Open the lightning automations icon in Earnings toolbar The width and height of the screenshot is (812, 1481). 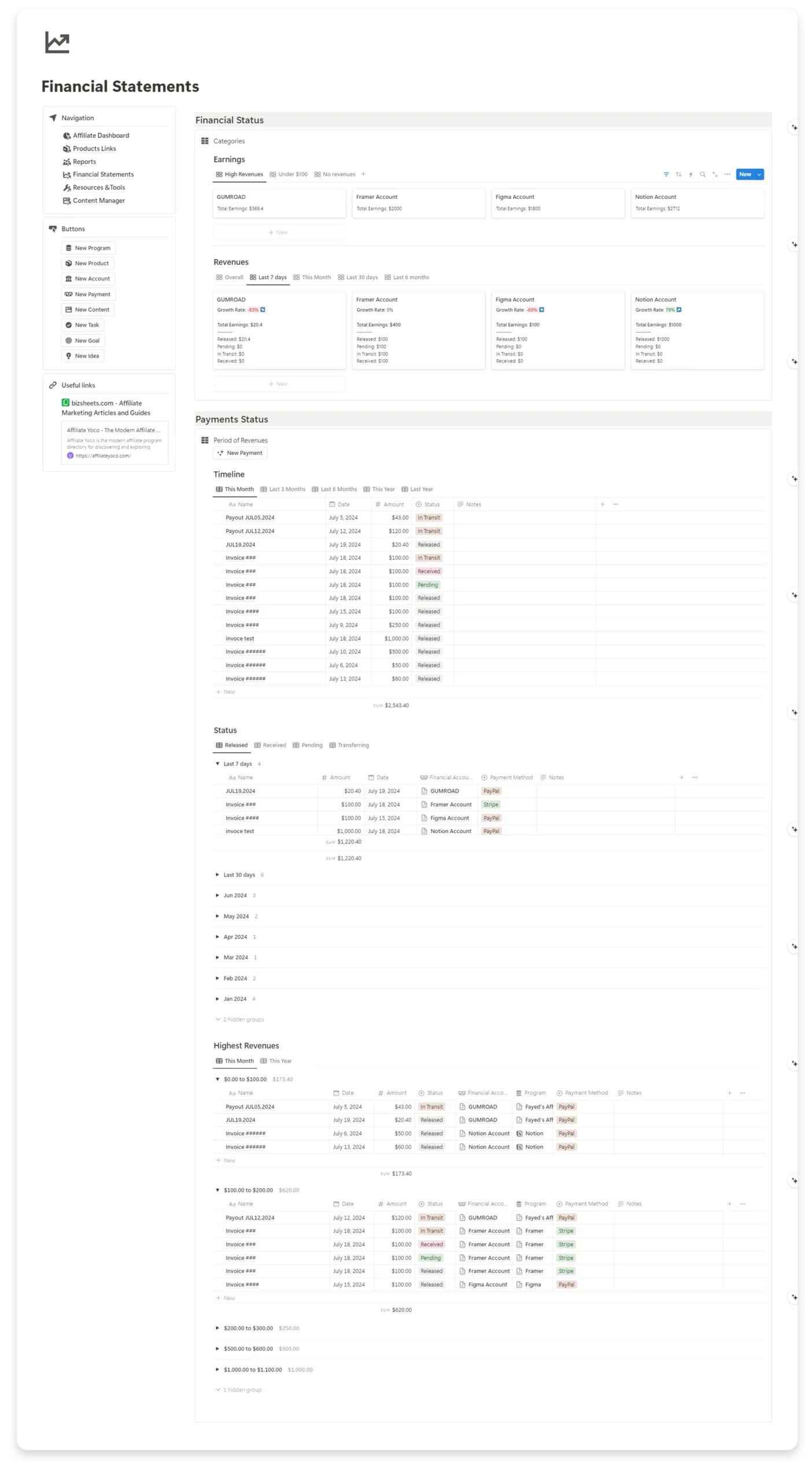(690, 174)
